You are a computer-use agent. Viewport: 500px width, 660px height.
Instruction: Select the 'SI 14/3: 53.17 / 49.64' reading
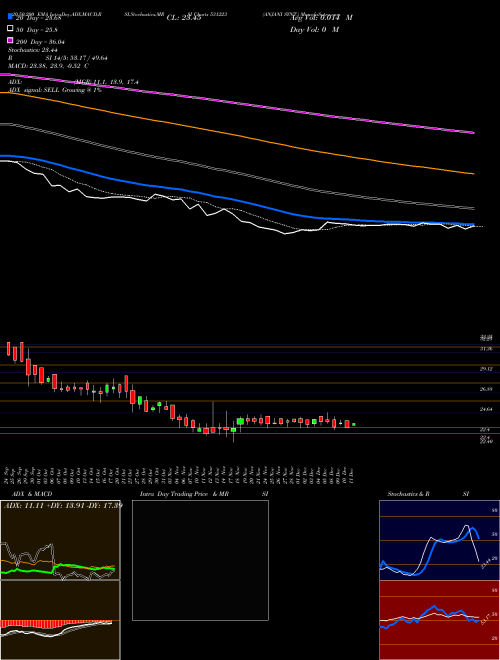tap(77, 58)
